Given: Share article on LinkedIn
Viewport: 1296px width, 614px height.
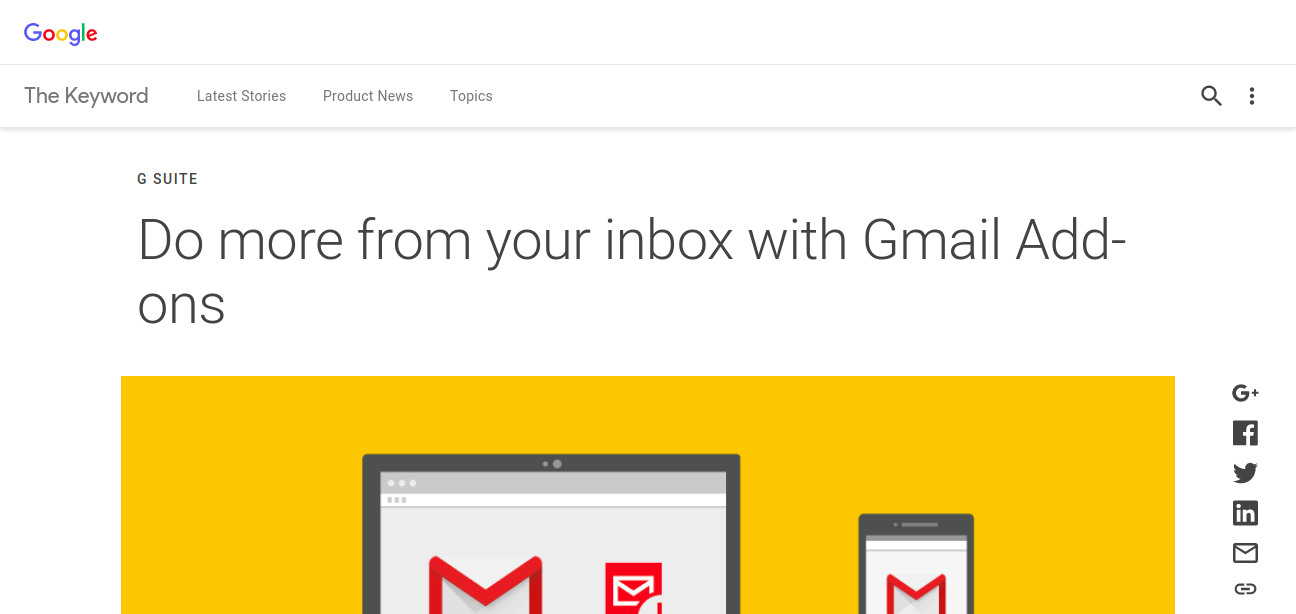Looking at the screenshot, I should pos(1245,513).
